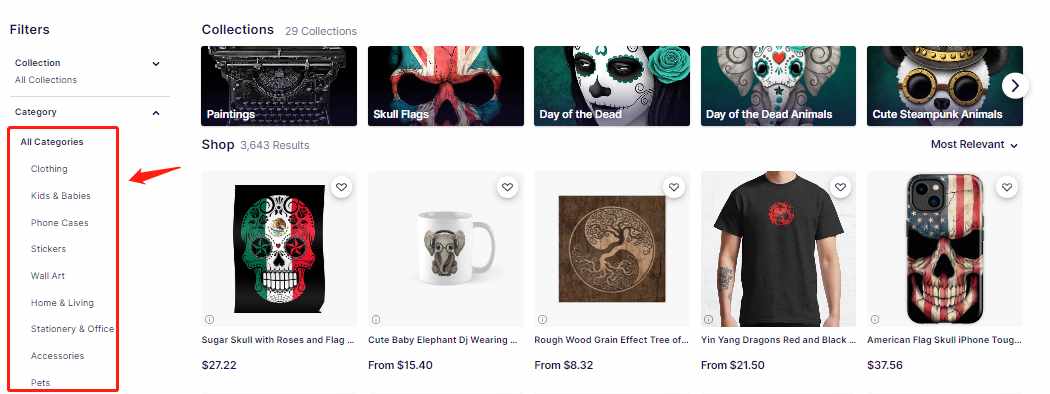
Task: Open Yin Yang Dragons Red and Black product title
Action: [x=778, y=340]
